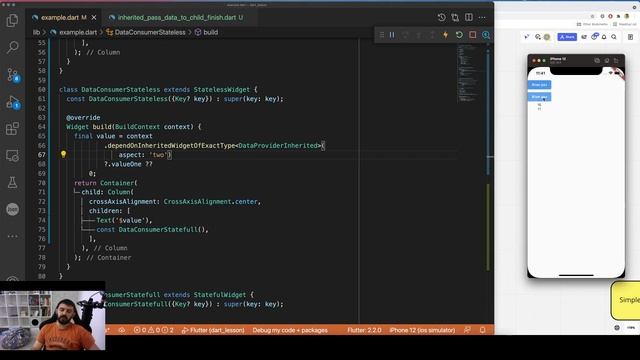Open Flutter widget inspector from debug toolbar
The height and width of the screenshot is (360, 640).
486,35
